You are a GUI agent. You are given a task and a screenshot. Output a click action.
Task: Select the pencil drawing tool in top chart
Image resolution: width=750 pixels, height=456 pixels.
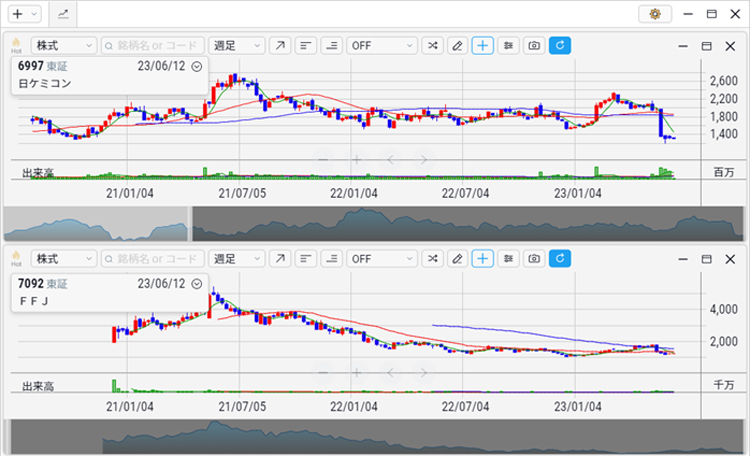click(x=457, y=46)
